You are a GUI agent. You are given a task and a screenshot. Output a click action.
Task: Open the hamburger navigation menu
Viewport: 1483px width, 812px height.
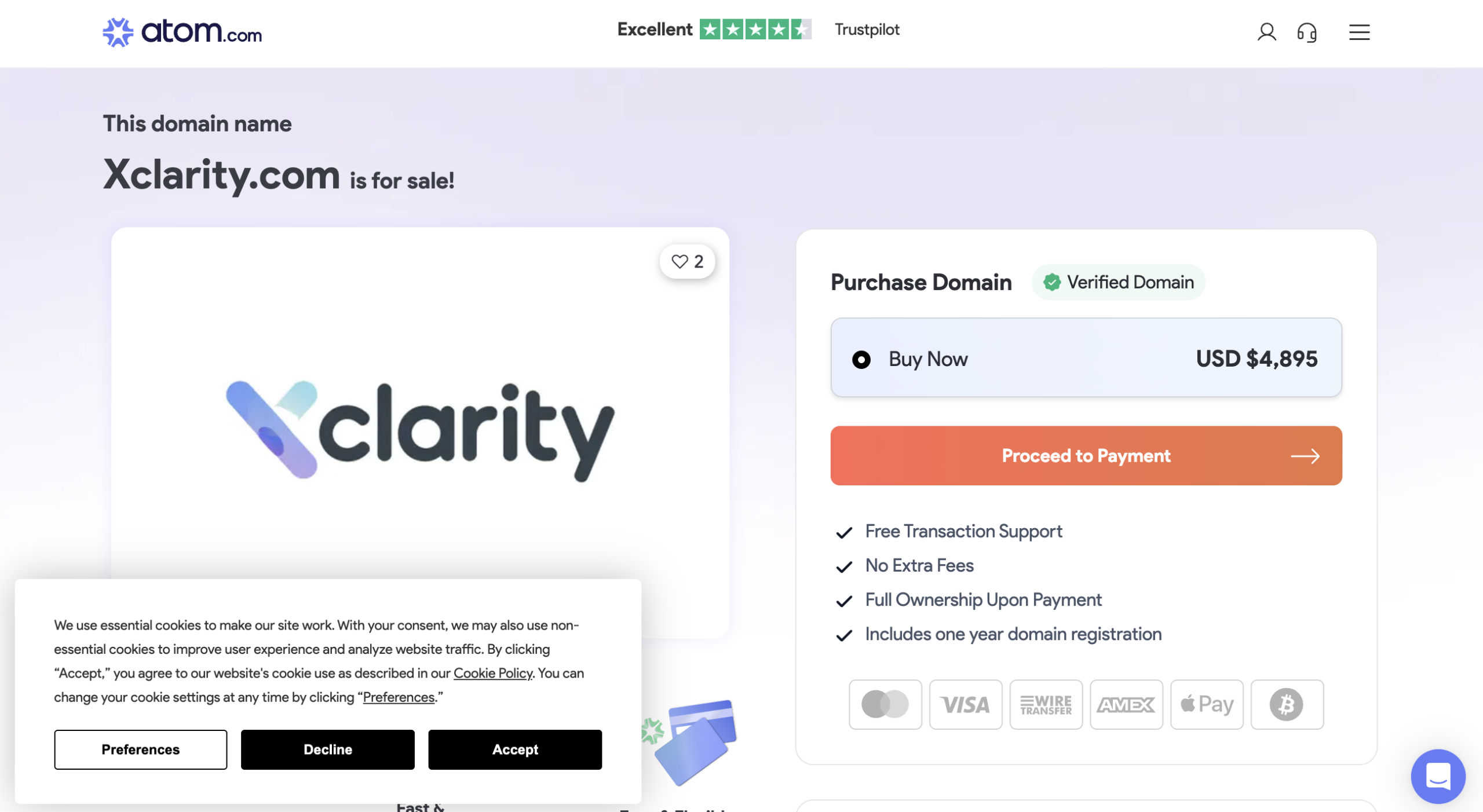tap(1358, 33)
